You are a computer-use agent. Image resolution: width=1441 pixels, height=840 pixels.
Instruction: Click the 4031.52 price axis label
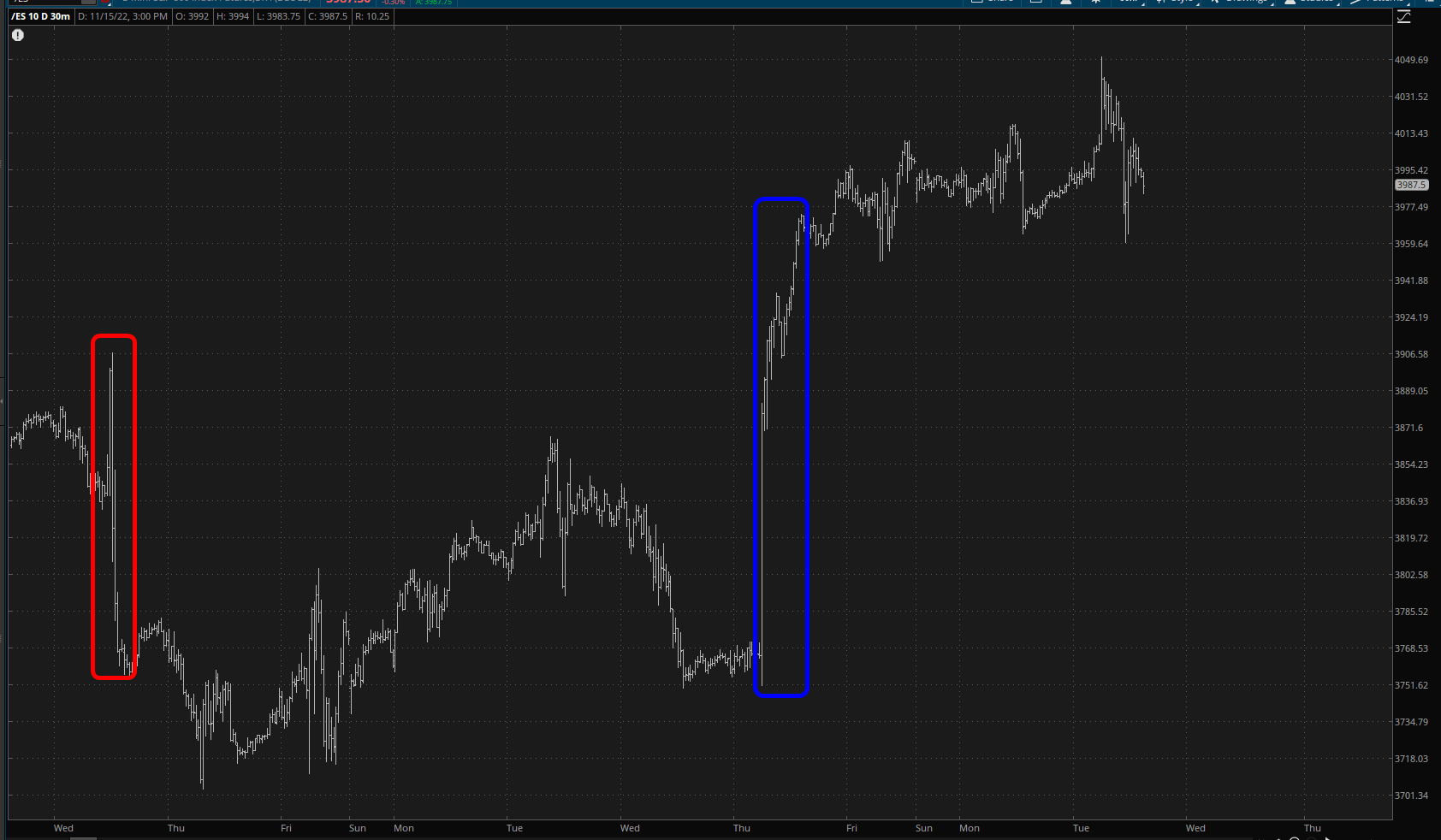tap(1411, 97)
